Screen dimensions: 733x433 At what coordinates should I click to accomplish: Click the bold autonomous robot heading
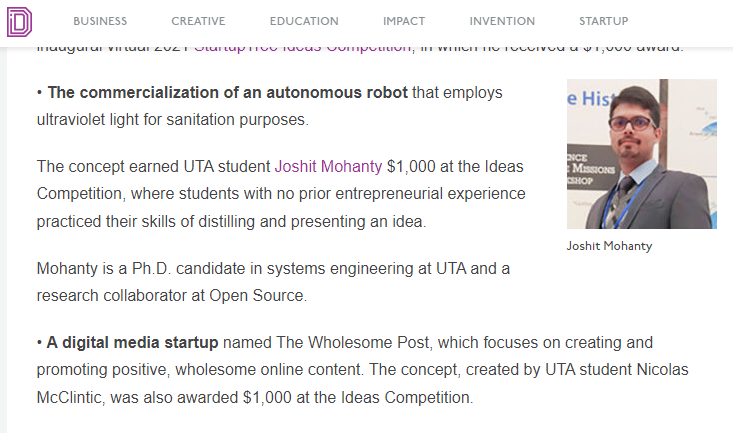[x=227, y=93]
